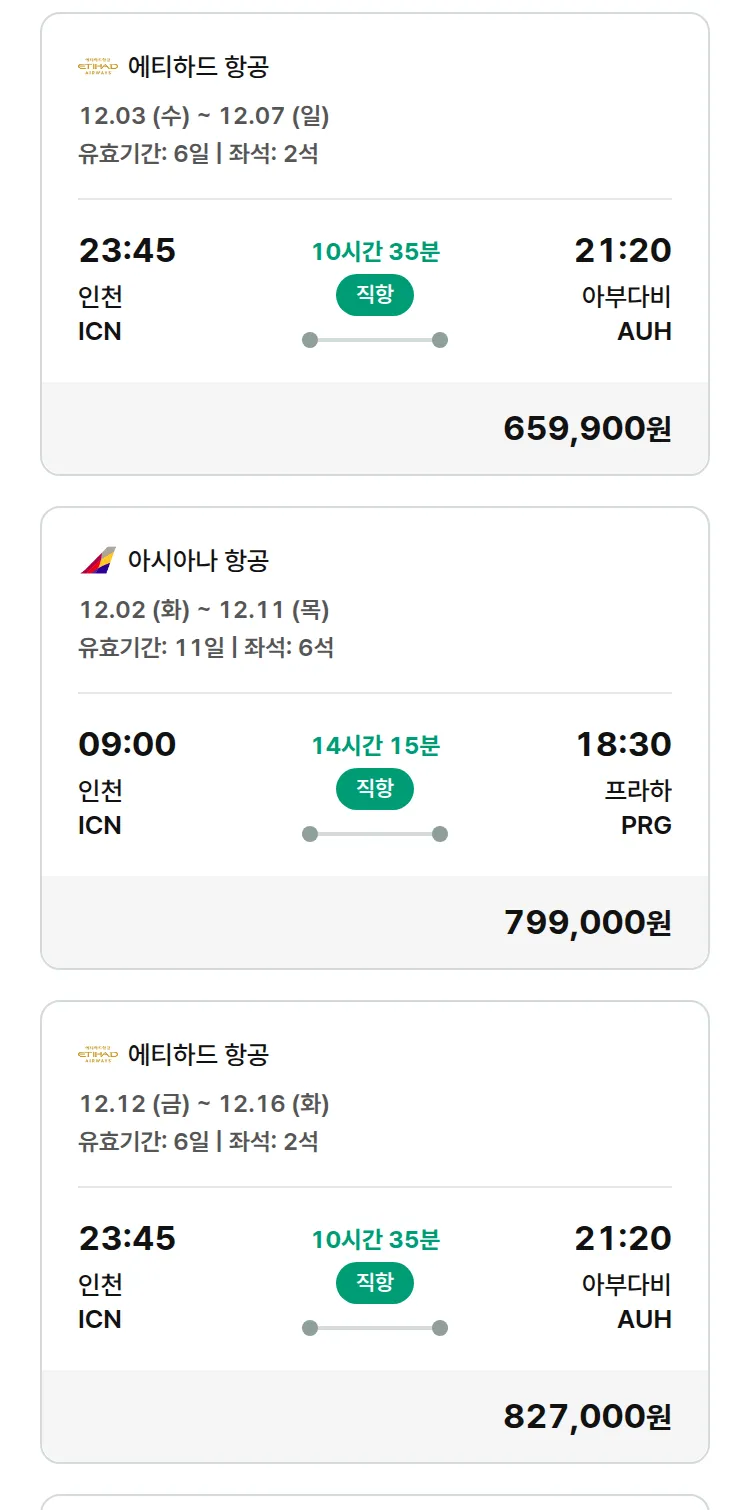
Task: Click the route line on the Asiana flight
Action: [x=374, y=834]
